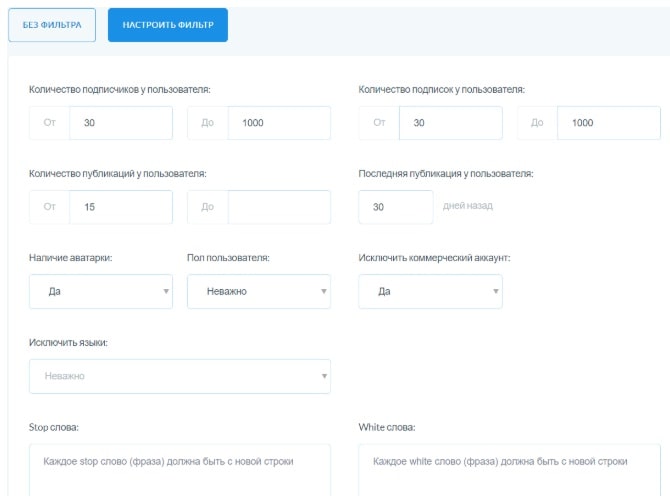
Task: Open 'Исключить коммерческий аккаунт' dropdown
Action: coord(430,292)
